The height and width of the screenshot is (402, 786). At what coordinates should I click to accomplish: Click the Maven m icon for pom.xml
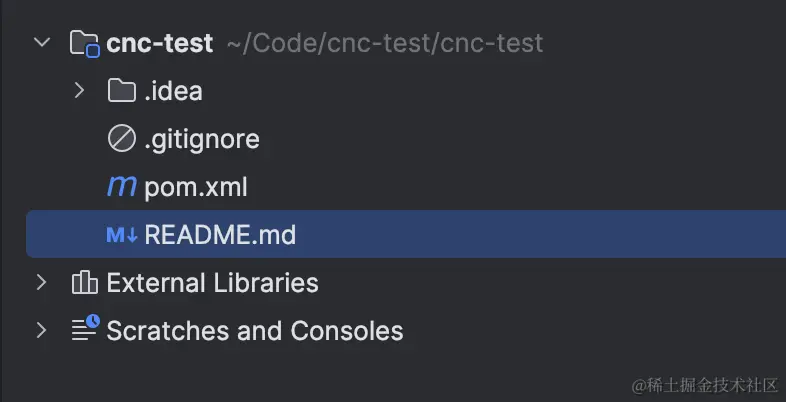121,187
